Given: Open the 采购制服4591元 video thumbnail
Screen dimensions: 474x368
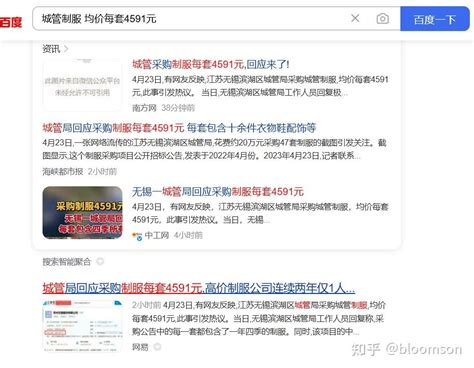Looking at the screenshot, I should tap(82, 212).
